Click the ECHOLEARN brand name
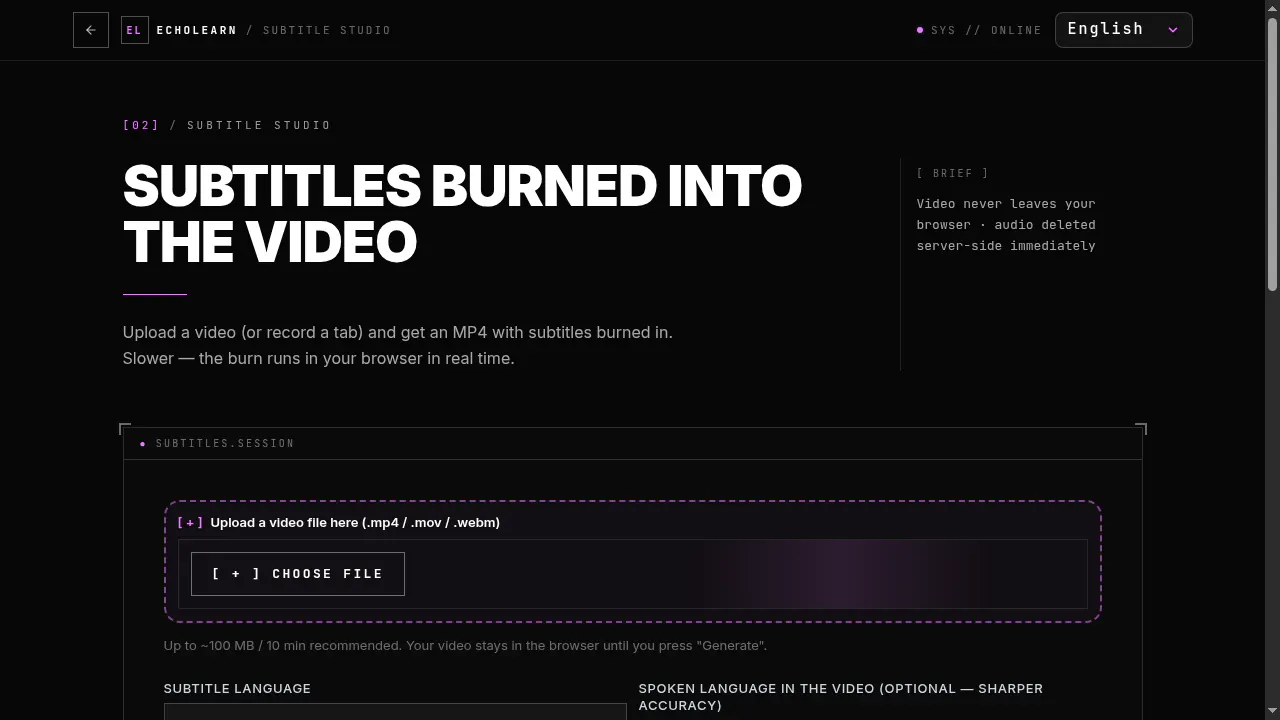This screenshot has height=720, width=1280. pos(197,30)
